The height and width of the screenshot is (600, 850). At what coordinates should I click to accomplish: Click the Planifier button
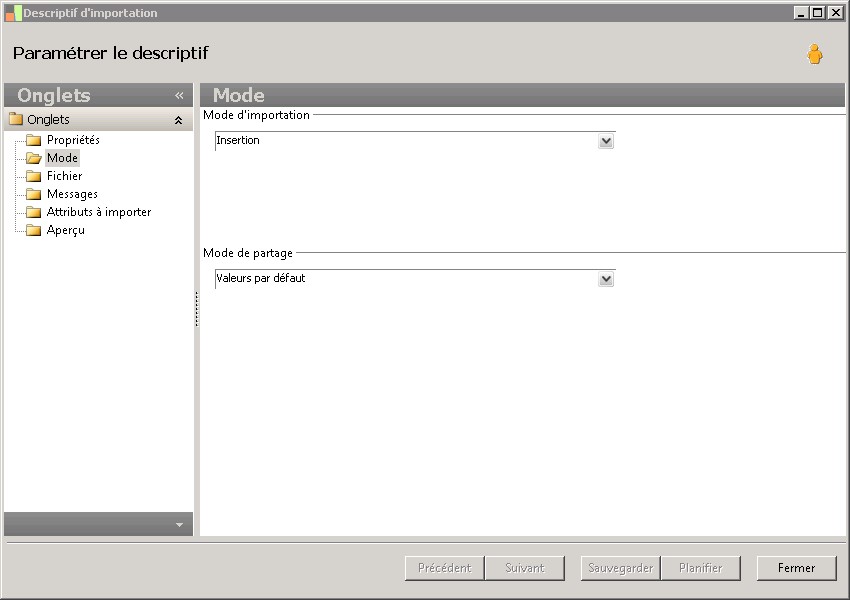click(x=700, y=568)
